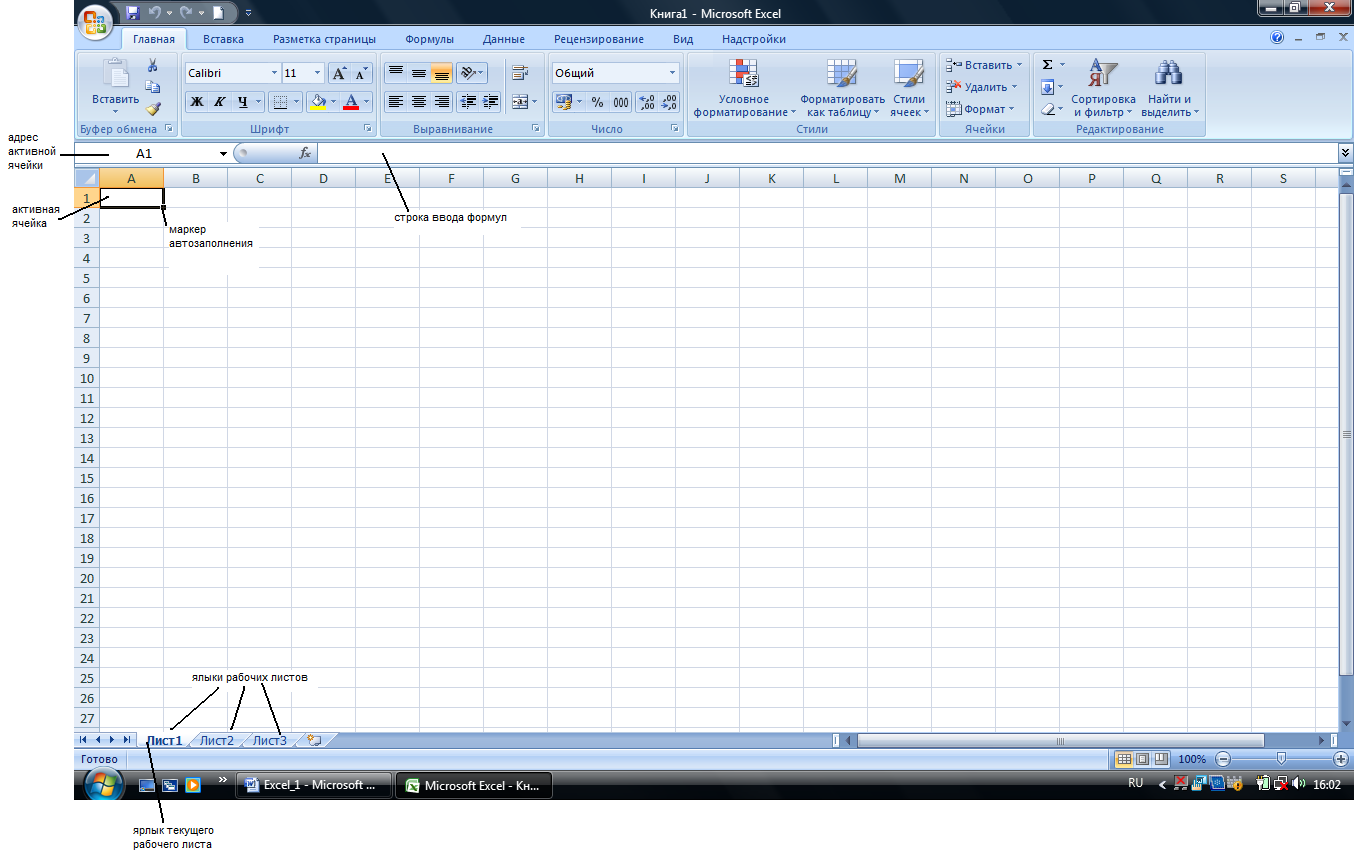Center text horizontally in the cell
Image resolution: width=1359 pixels, height=861 pixels.
click(x=419, y=102)
